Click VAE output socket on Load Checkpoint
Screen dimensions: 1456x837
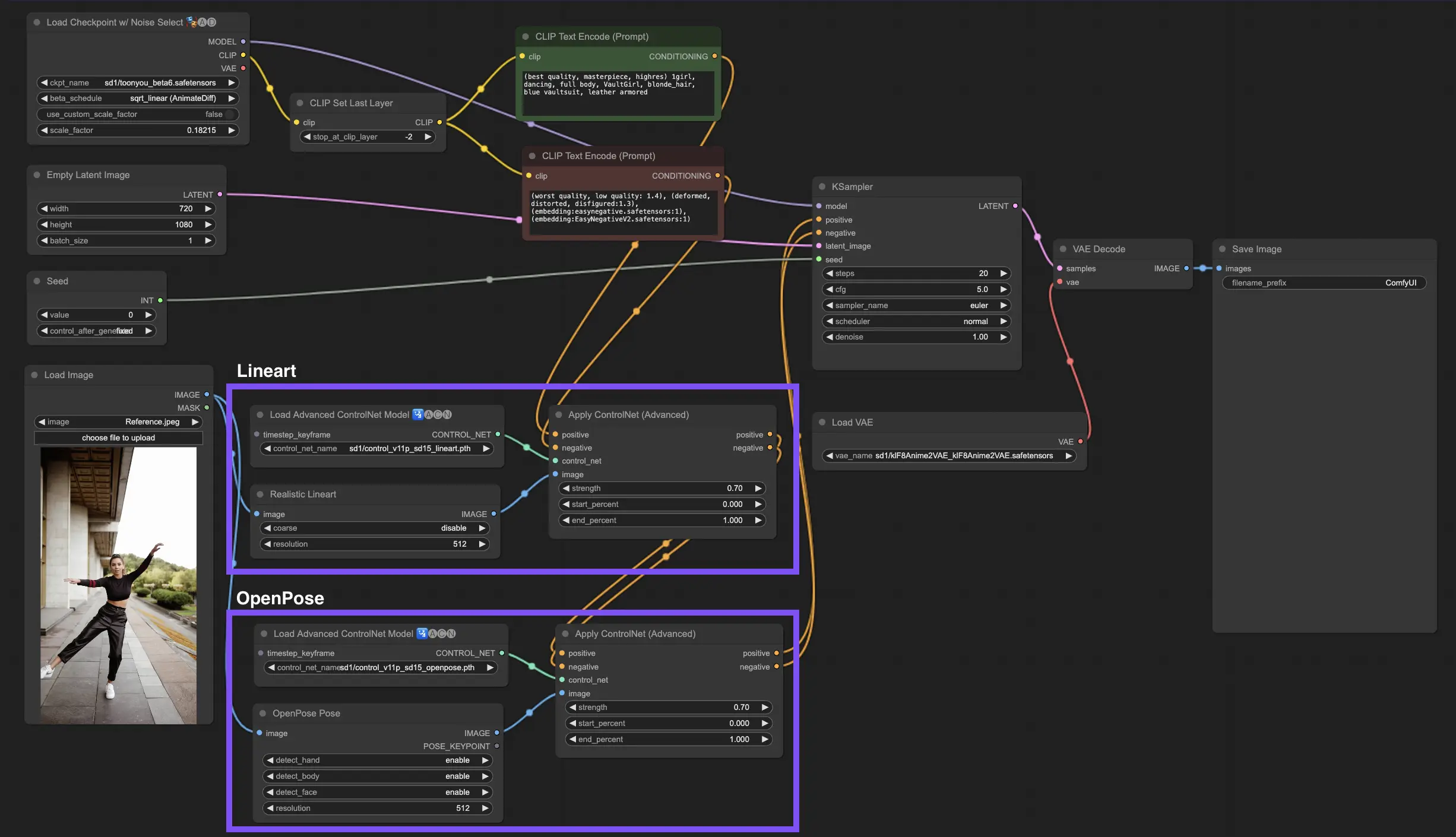243,68
